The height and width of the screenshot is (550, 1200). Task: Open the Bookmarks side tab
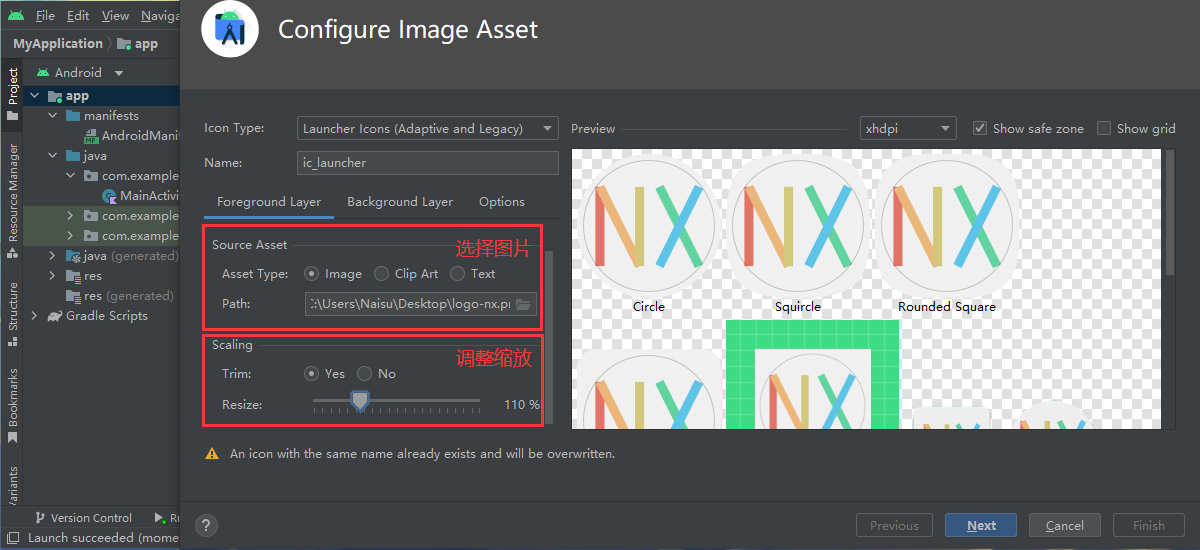coord(12,406)
